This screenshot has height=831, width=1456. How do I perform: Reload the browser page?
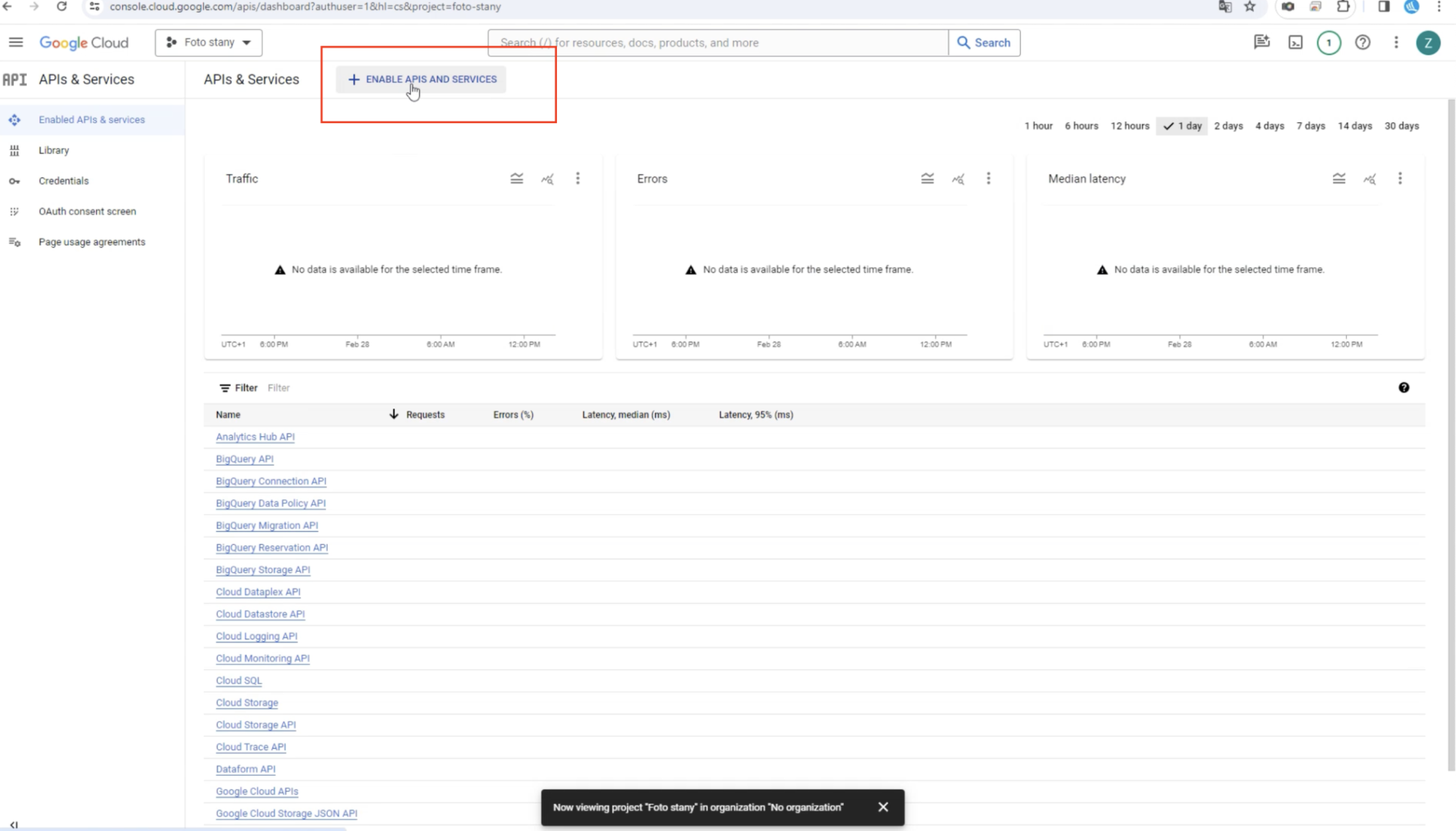62,7
